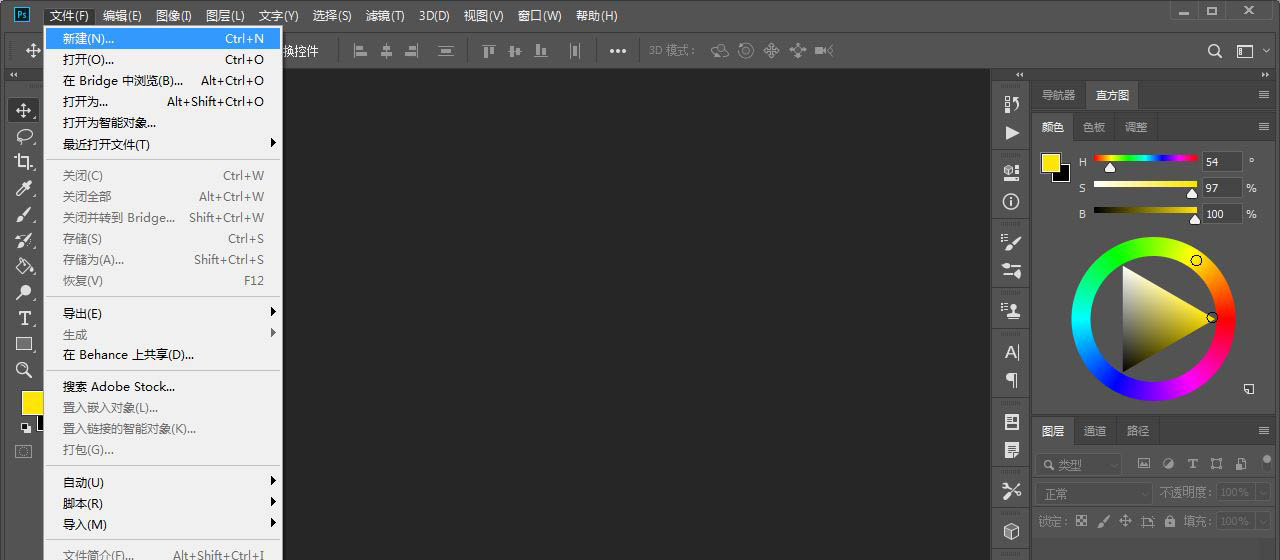Select the Rectangle shape tool

tap(24, 344)
